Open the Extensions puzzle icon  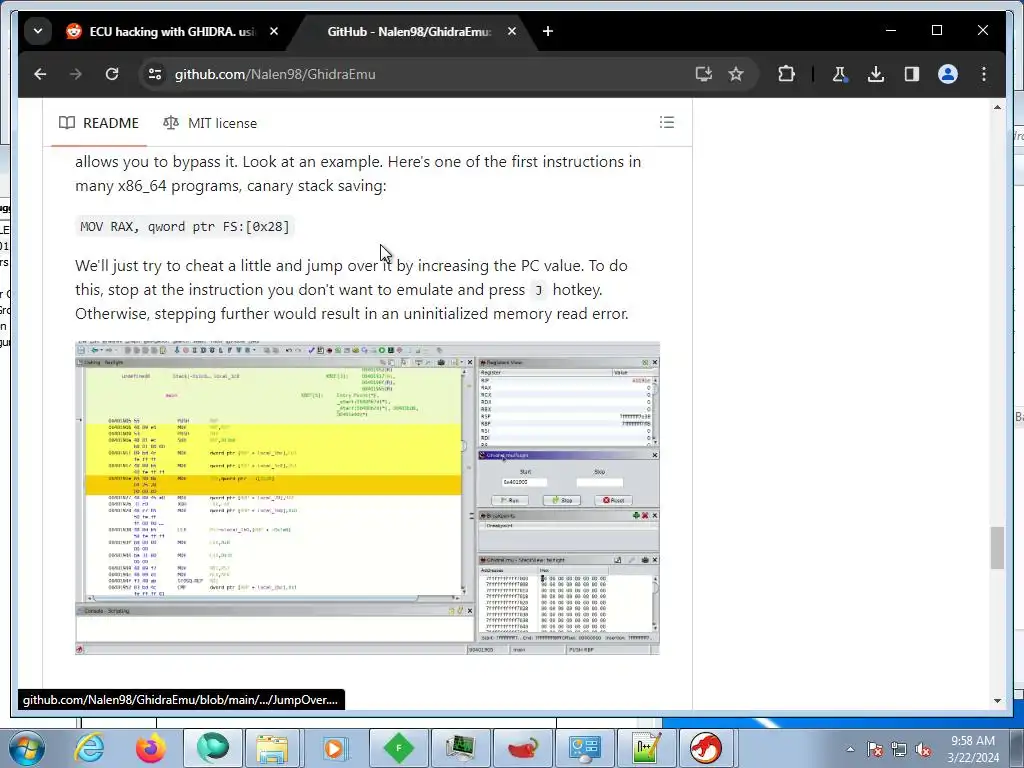point(786,74)
